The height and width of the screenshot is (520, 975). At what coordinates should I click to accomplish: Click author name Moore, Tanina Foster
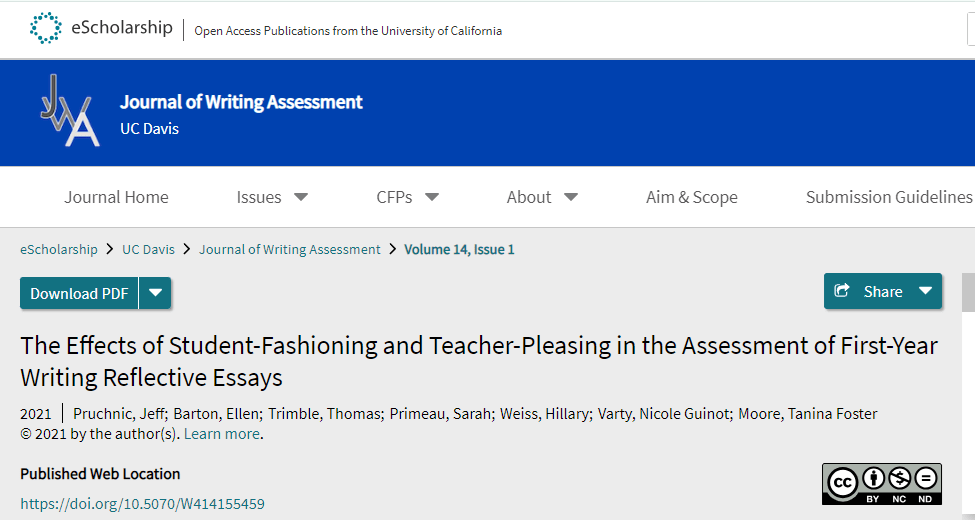pos(808,414)
